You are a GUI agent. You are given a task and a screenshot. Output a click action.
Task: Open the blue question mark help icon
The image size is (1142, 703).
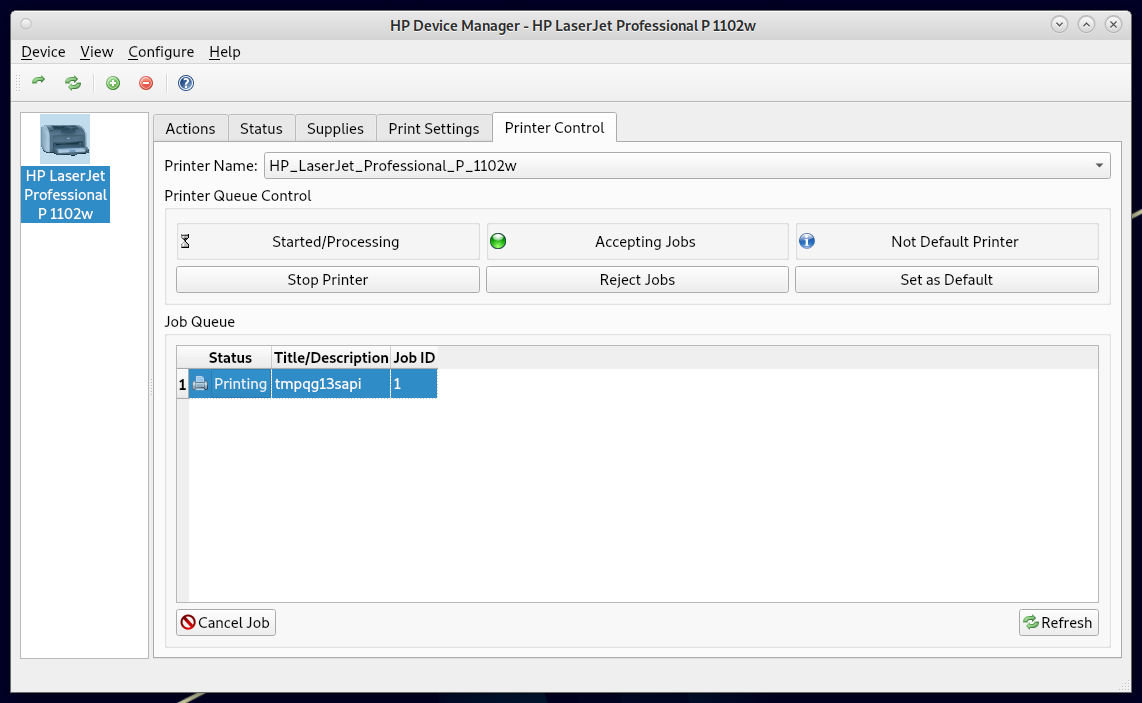186,83
